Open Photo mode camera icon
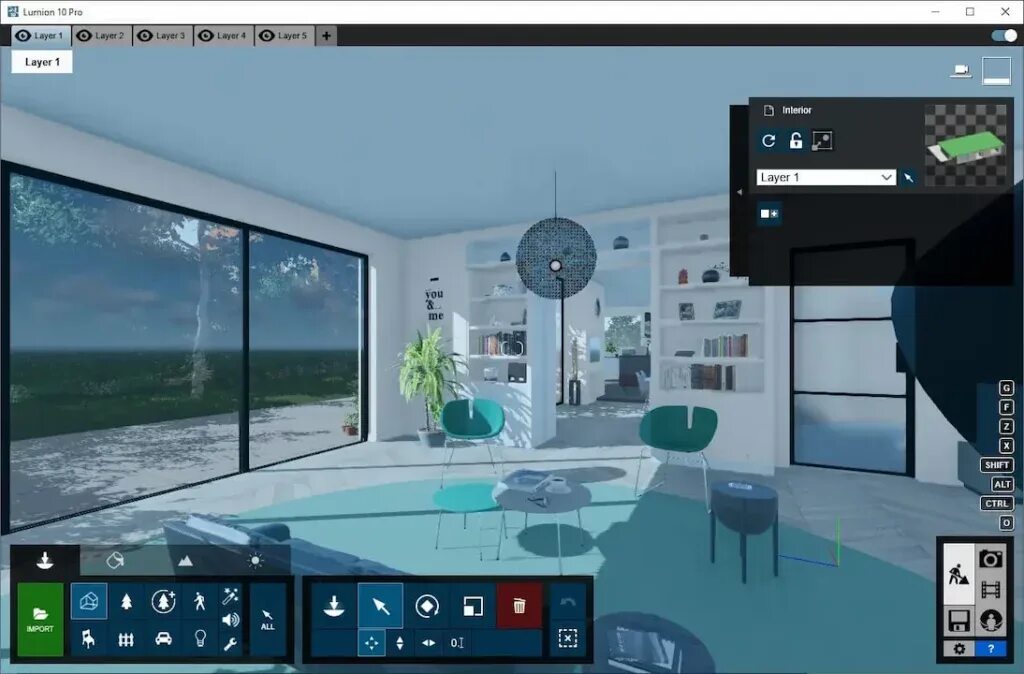Image resolution: width=1024 pixels, height=674 pixels. click(x=991, y=559)
